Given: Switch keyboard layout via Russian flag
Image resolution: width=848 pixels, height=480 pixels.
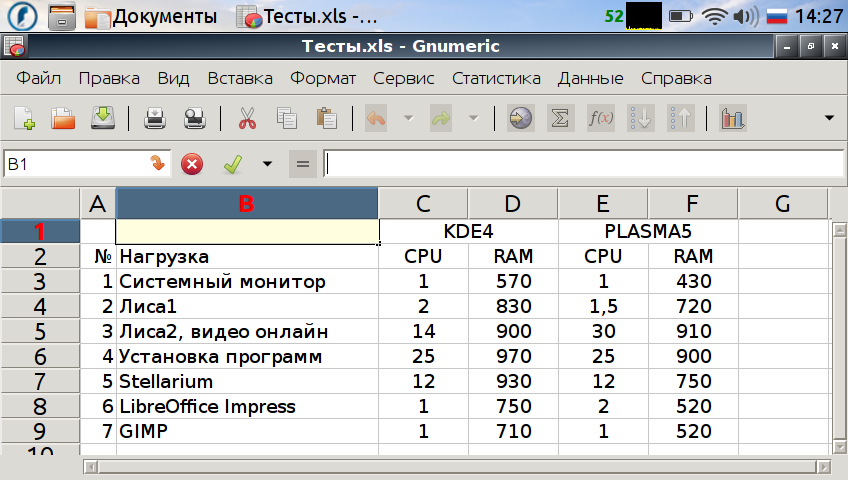Looking at the screenshot, I should click(x=777, y=16).
